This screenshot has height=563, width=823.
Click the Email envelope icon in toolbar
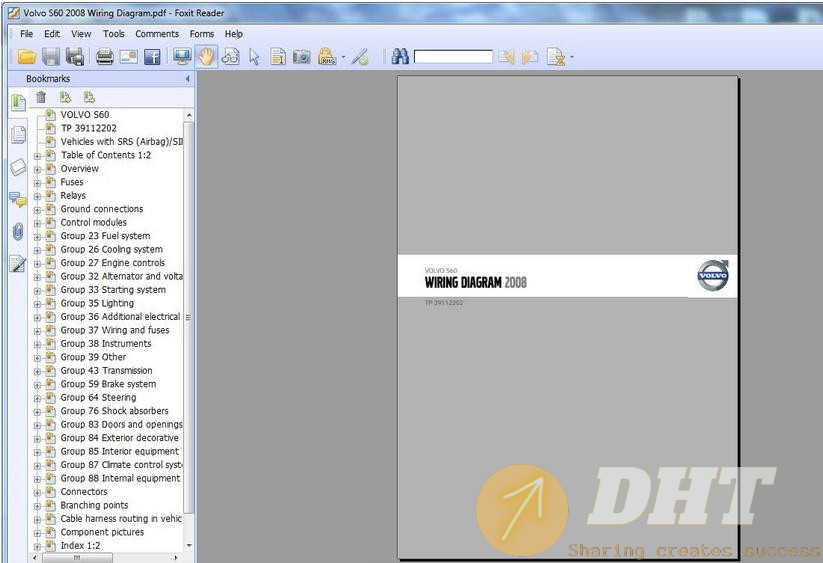pyautogui.click(x=129, y=56)
